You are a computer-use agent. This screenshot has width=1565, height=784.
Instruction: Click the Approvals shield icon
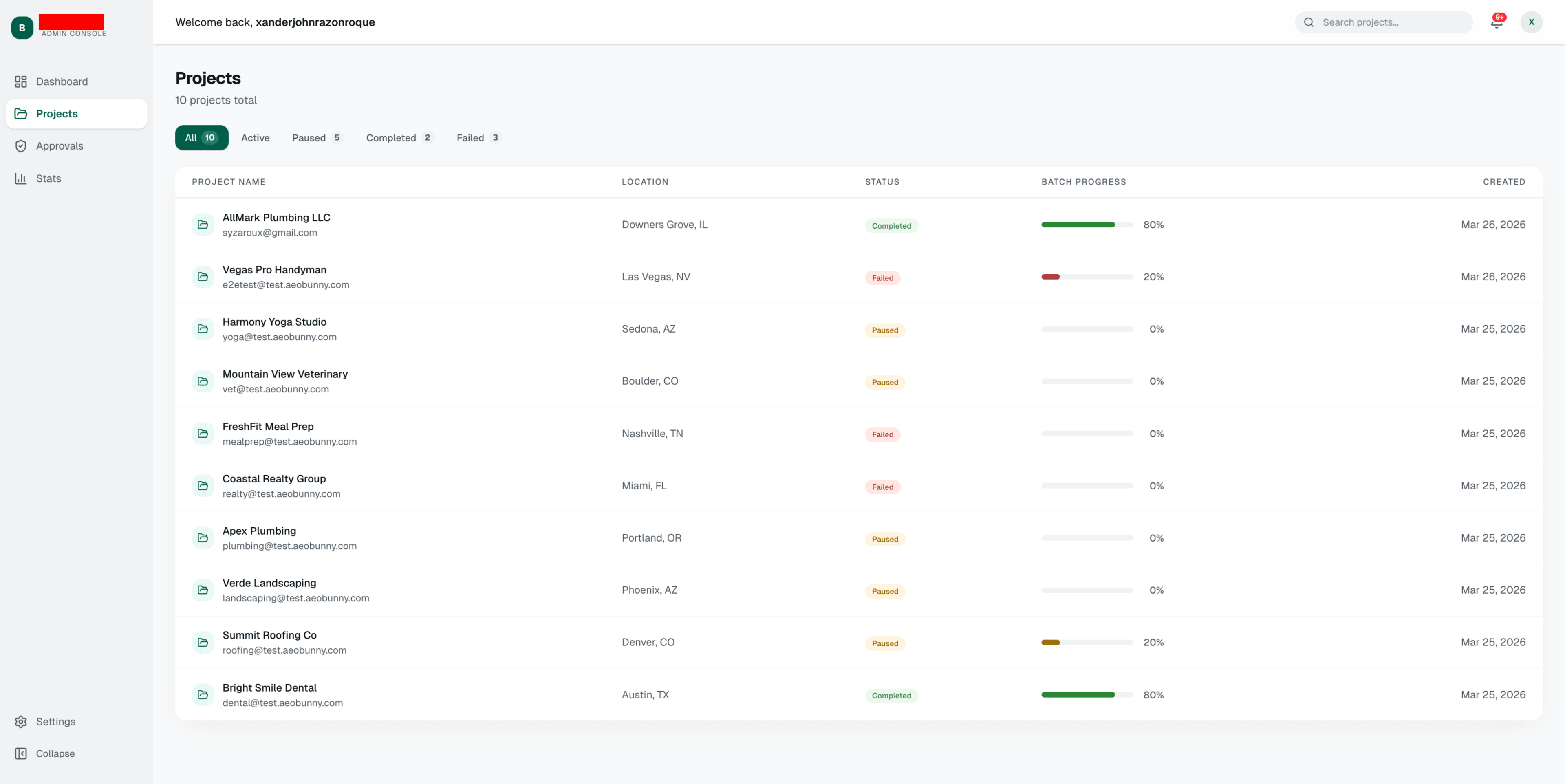coord(21,146)
